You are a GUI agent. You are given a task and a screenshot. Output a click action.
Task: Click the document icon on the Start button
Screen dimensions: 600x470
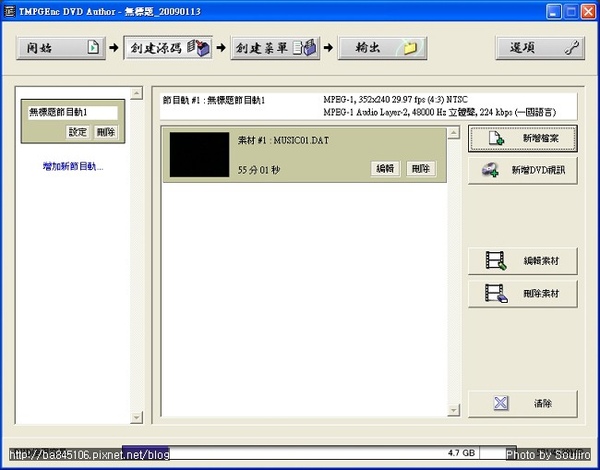pyautogui.click(x=93, y=47)
